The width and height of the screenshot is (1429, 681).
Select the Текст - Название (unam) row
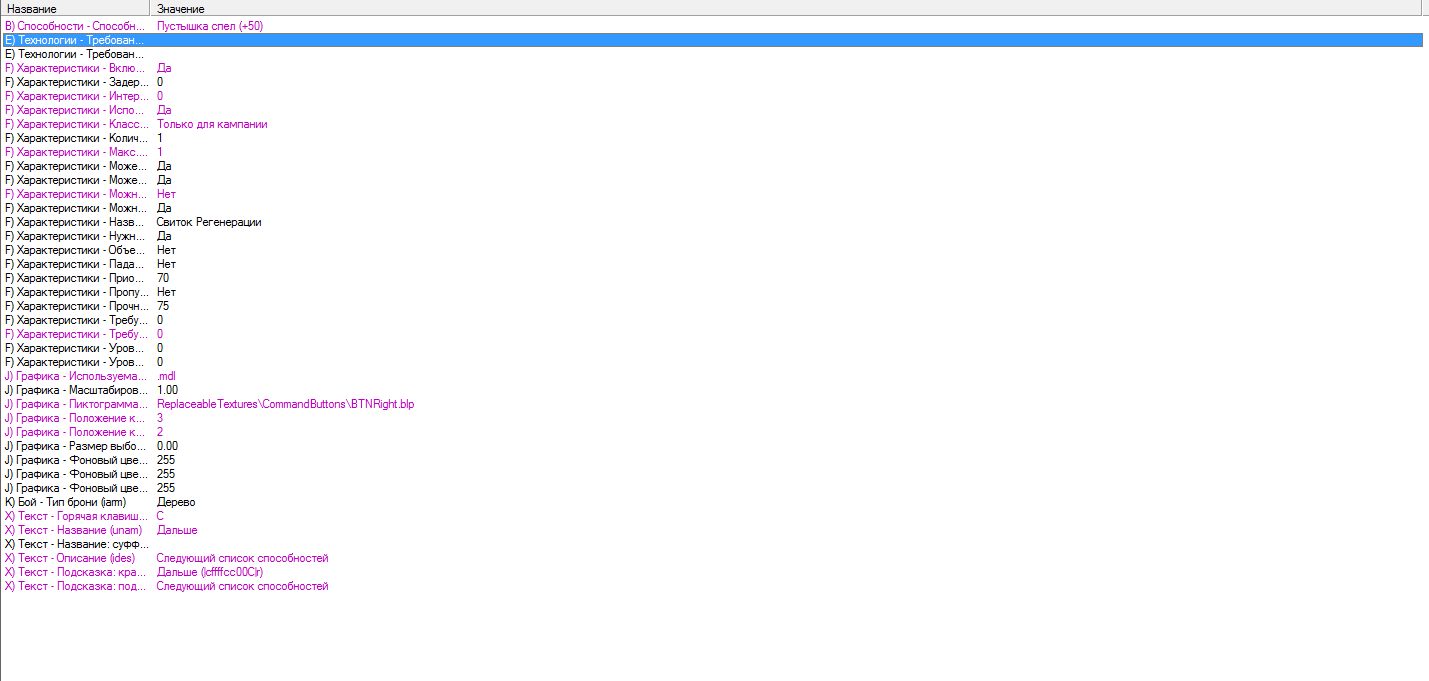point(712,530)
